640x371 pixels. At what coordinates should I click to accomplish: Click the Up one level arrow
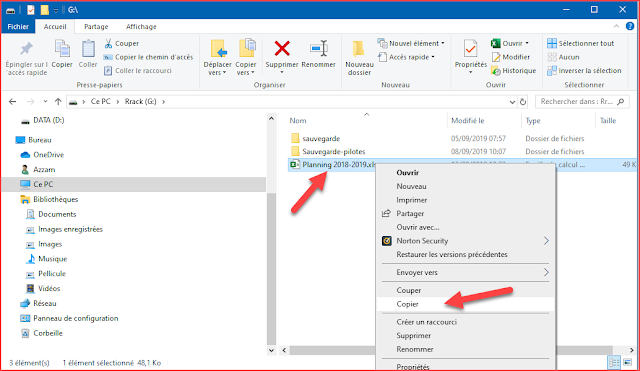[x=58, y=102]
